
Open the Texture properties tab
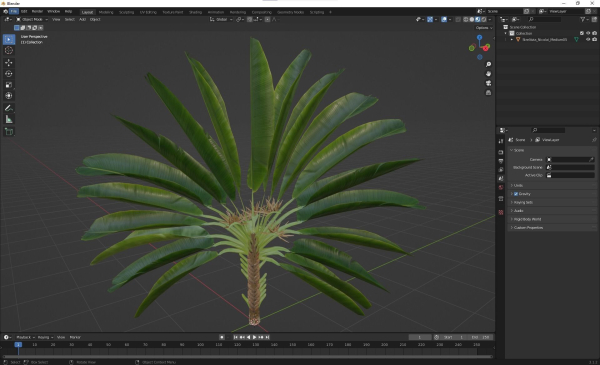tap(501, 212)
